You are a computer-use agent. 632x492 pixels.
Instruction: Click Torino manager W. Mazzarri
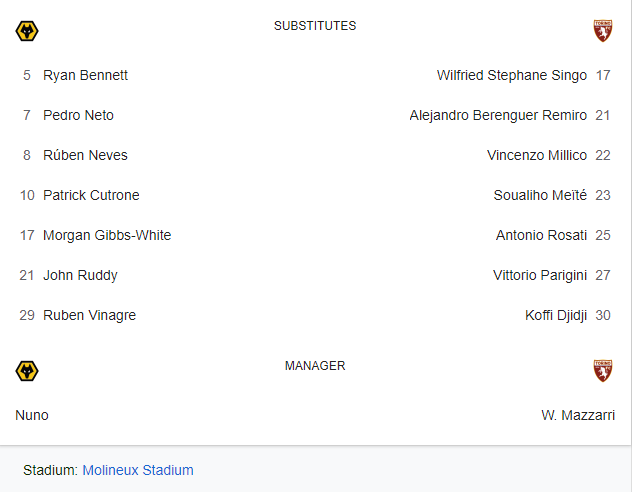[x=578, y=415]
